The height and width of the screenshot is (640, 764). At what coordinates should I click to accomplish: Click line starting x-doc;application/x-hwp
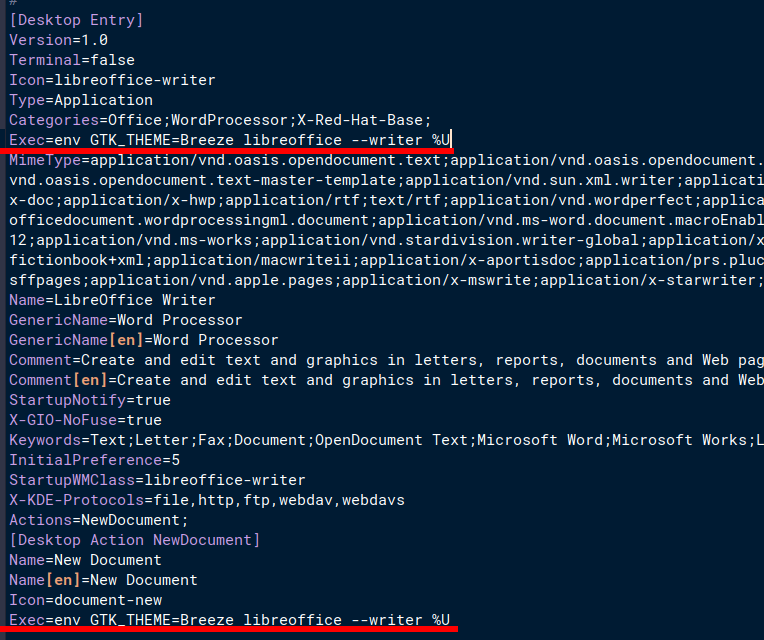point(386,200)
